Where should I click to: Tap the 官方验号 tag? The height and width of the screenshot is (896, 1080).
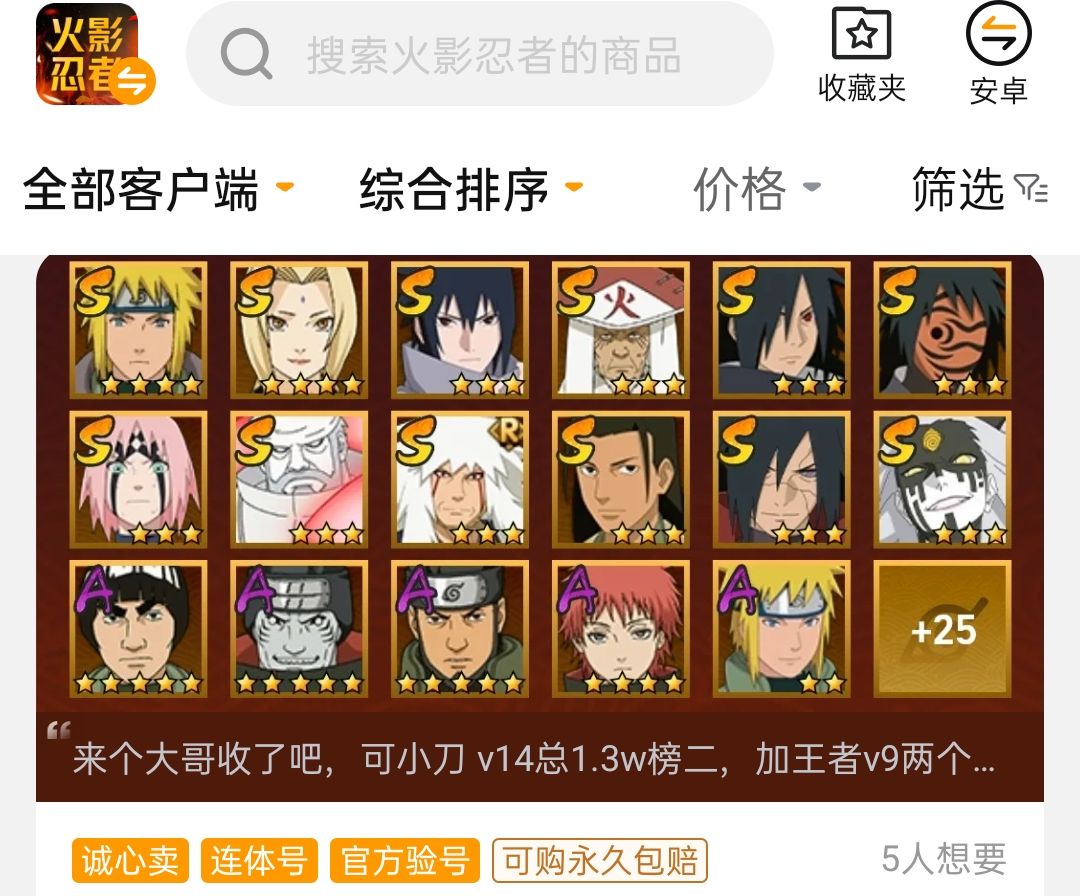point(405,860)
